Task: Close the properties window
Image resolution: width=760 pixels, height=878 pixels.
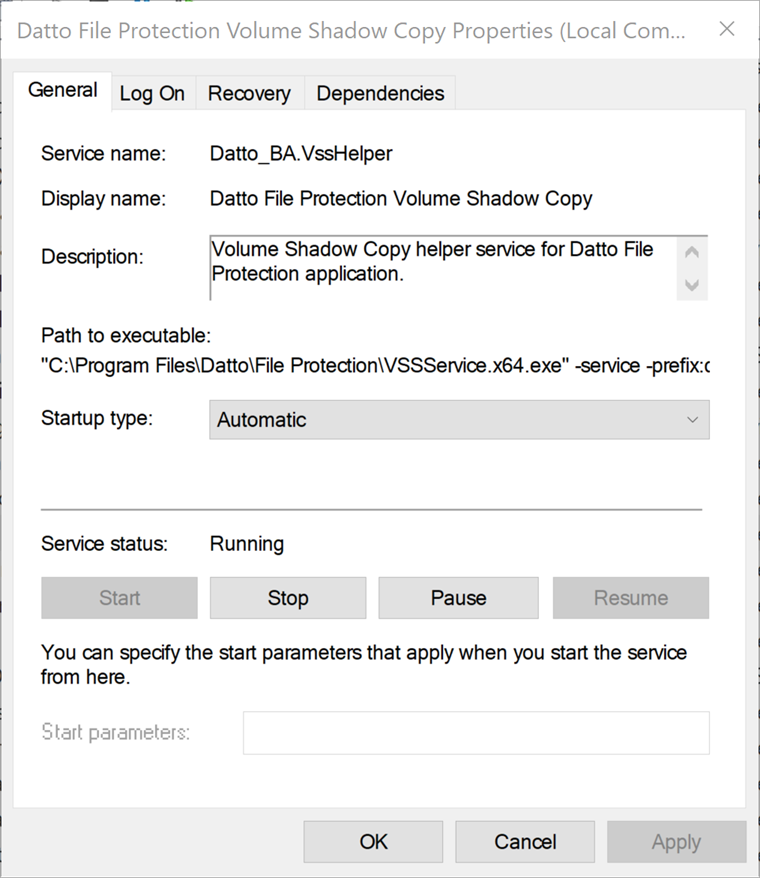Action: [726, 29]
